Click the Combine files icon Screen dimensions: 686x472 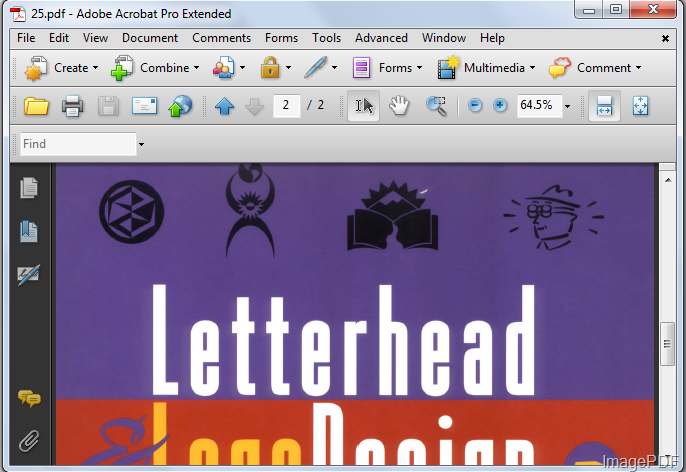click(122, 68)
